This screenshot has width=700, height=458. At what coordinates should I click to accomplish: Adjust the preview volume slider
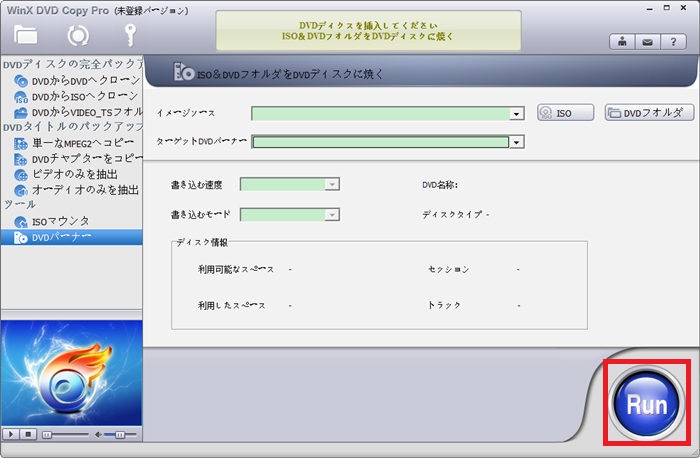point(120,434)
